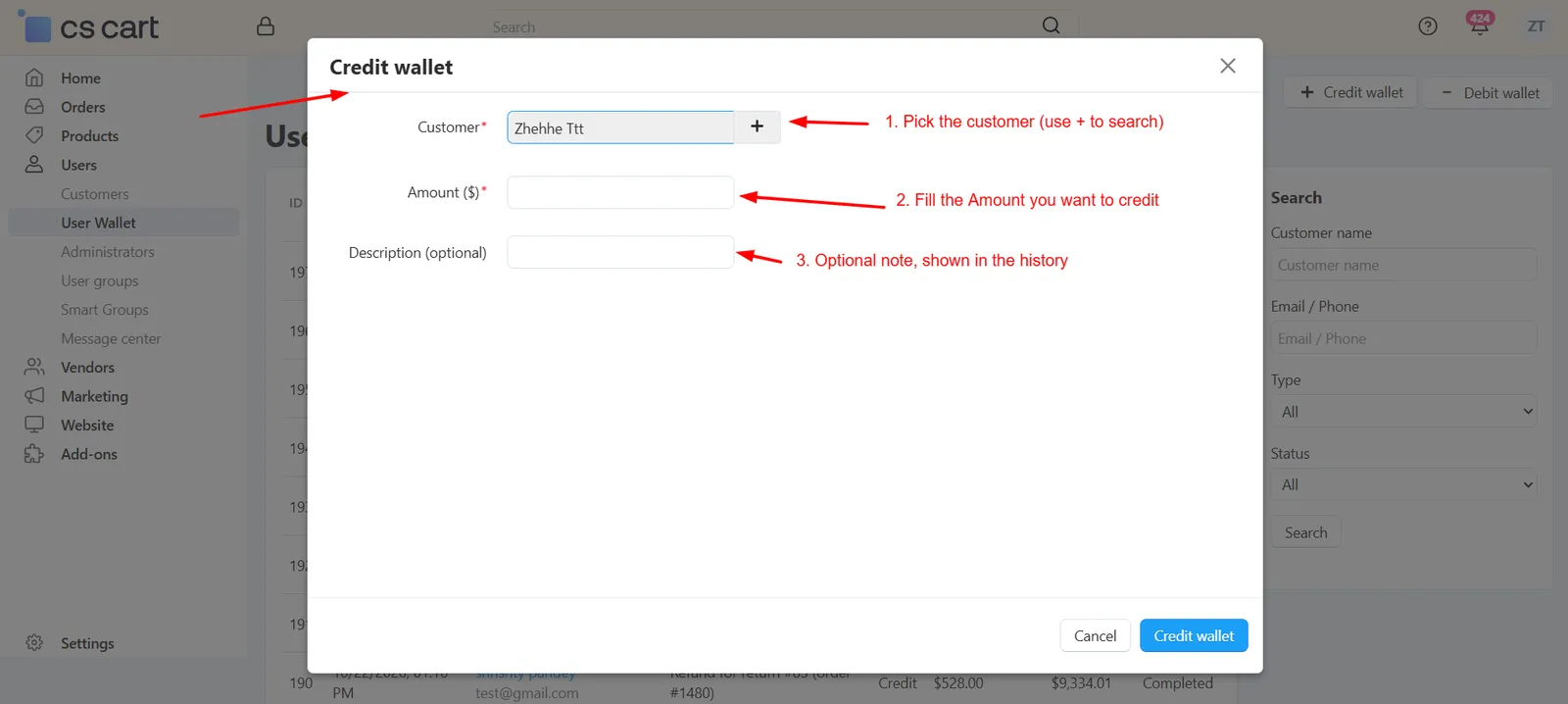Screen dimensions: 1568x704
Task: Click the search magnifier icon
Action: tap(1051, 25)
